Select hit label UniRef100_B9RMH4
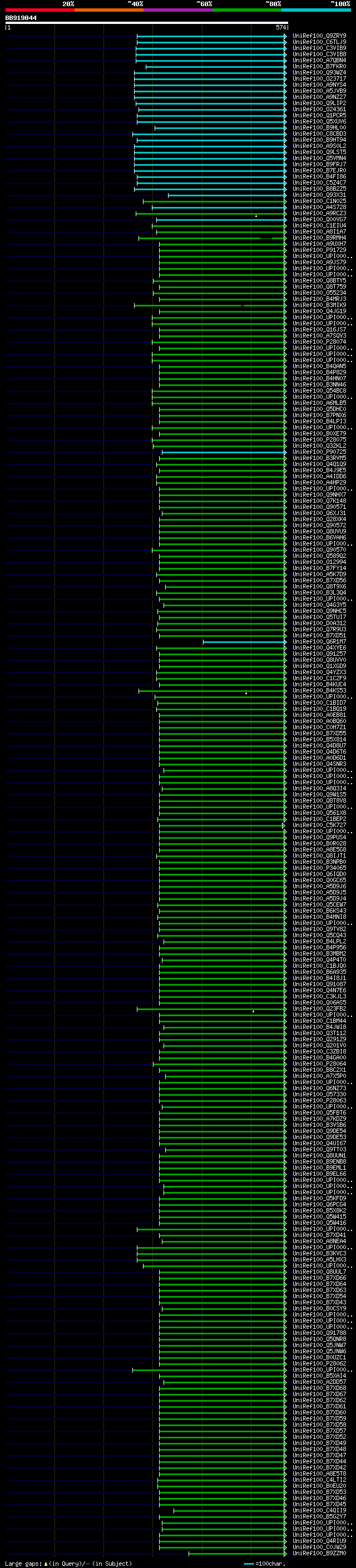The height and width of the screenshot is (1568, 356). pyautogui.click(x=319, y=238)
